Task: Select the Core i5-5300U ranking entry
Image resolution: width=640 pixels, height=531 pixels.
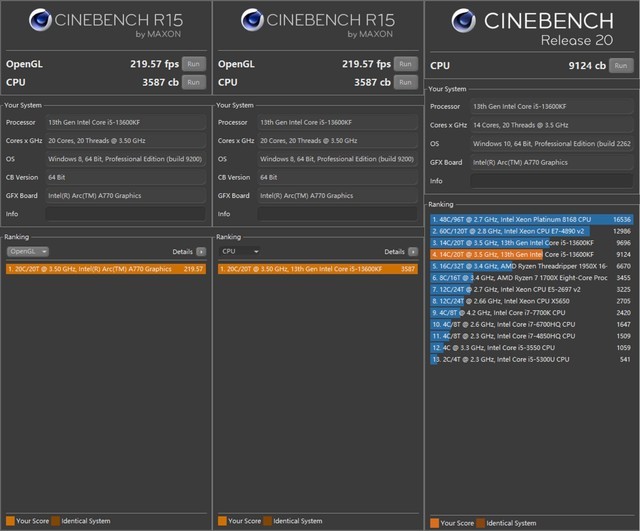Action: coord(531,360)
